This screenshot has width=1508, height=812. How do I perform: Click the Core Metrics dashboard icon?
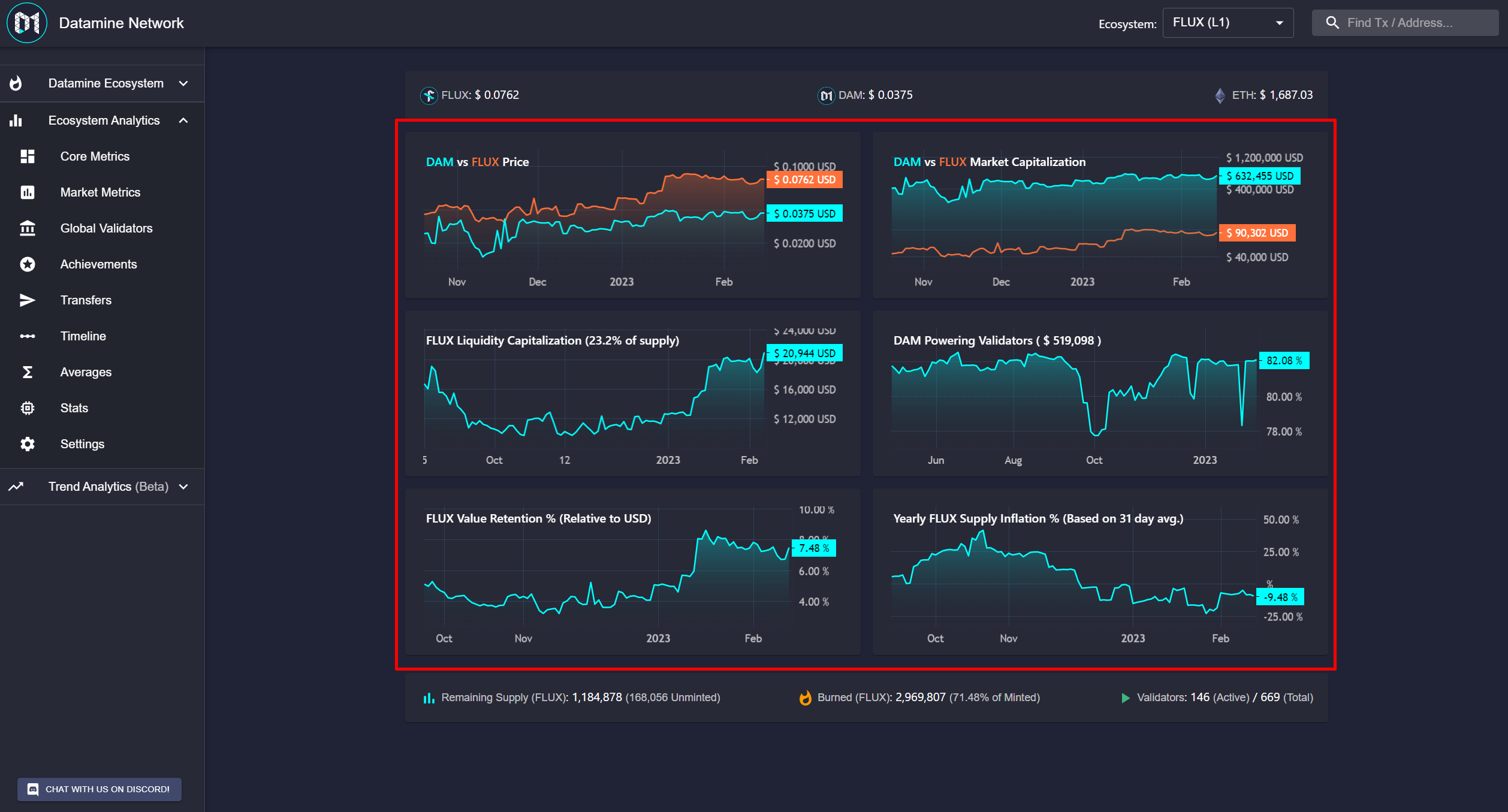pyautogui.click(x=28, y=156)
